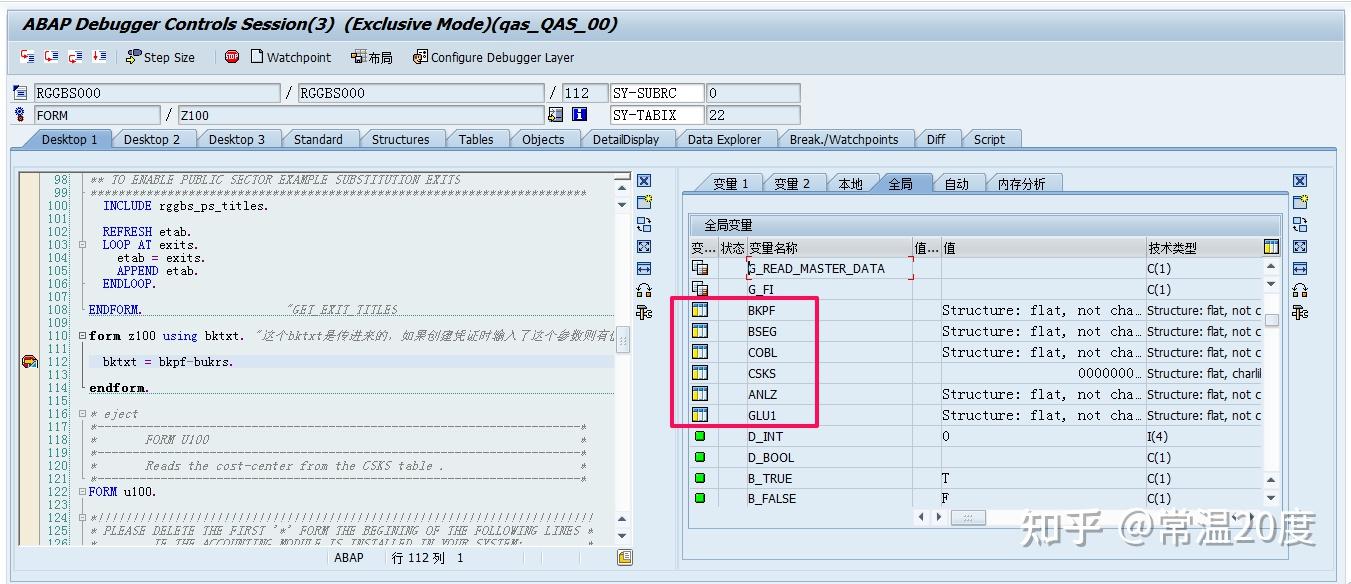Select the G_READ_MASTER_DATA variable name
The height and width of the screenshot is (584, 1351).
[x=828, y=268]
